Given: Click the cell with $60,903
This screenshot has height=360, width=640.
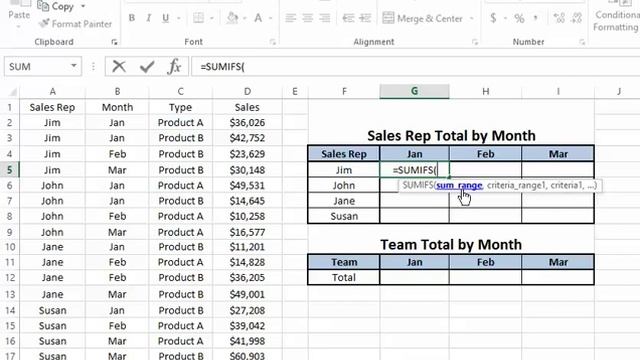Looking at the screenshot, I should pos(247,355).
